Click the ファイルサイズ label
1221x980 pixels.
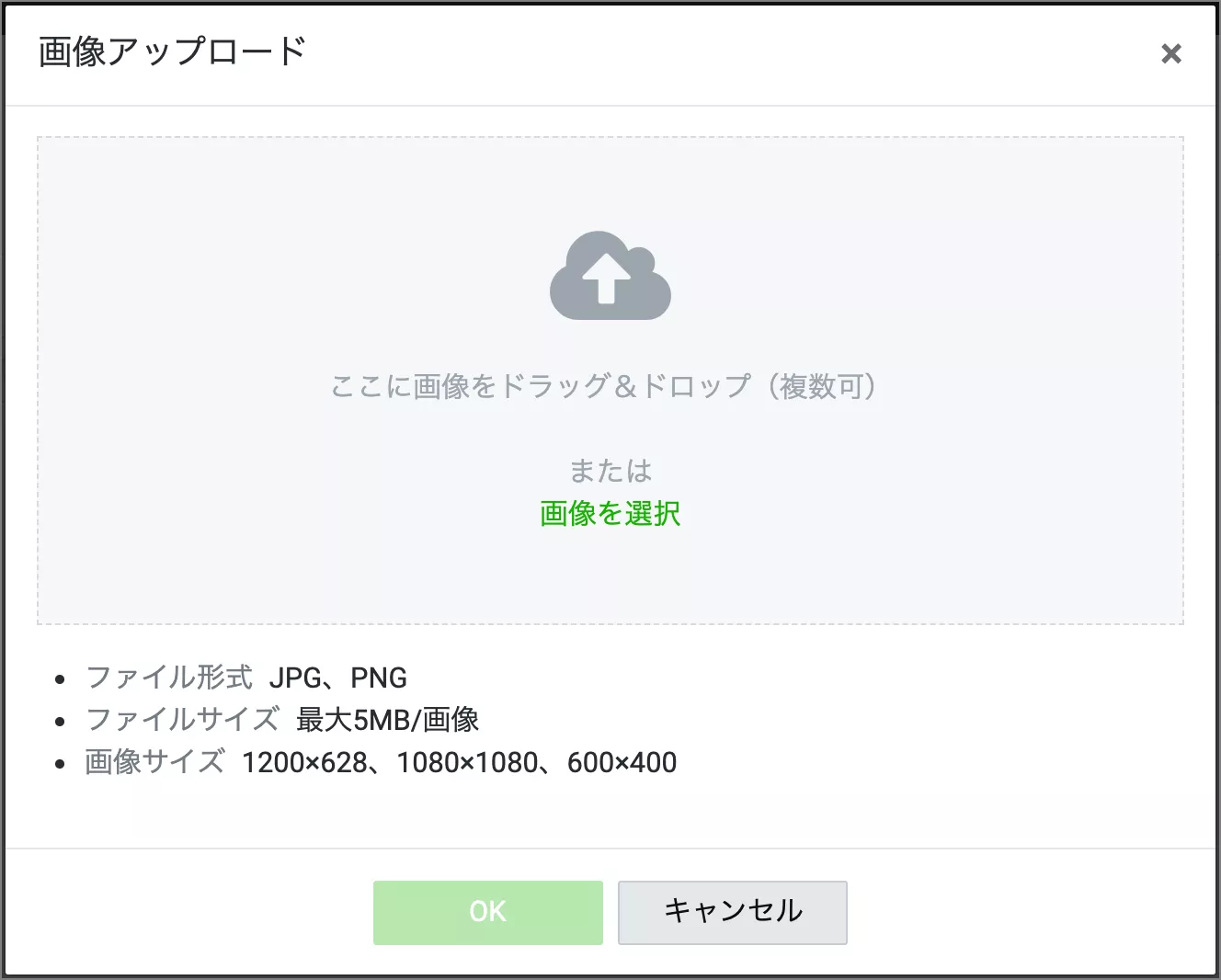pos(182,720)
